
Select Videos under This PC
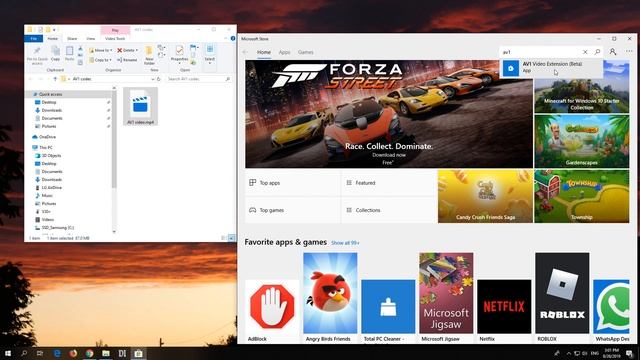point(47,220)
